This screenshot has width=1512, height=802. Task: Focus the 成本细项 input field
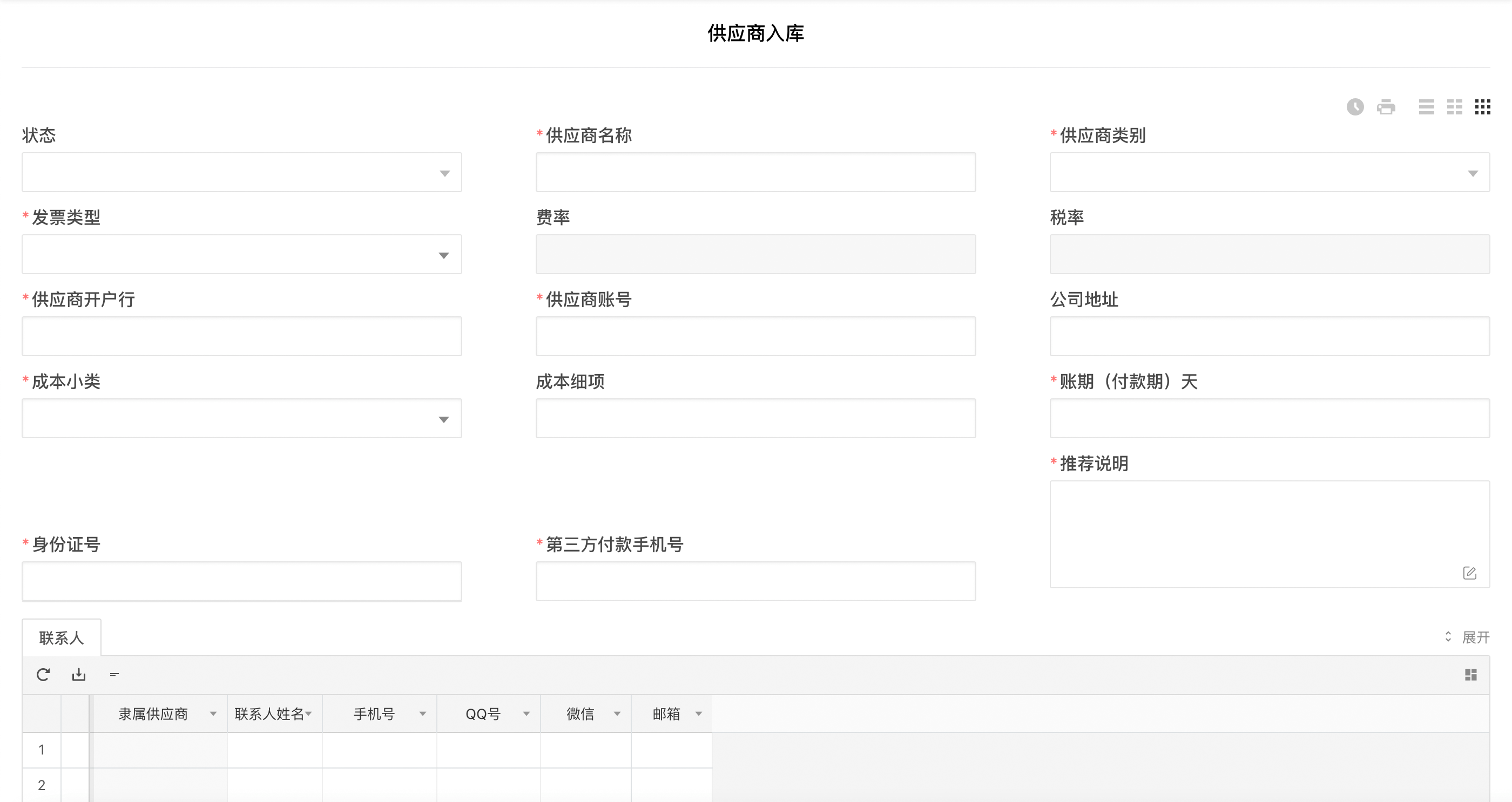coord(755,418)
